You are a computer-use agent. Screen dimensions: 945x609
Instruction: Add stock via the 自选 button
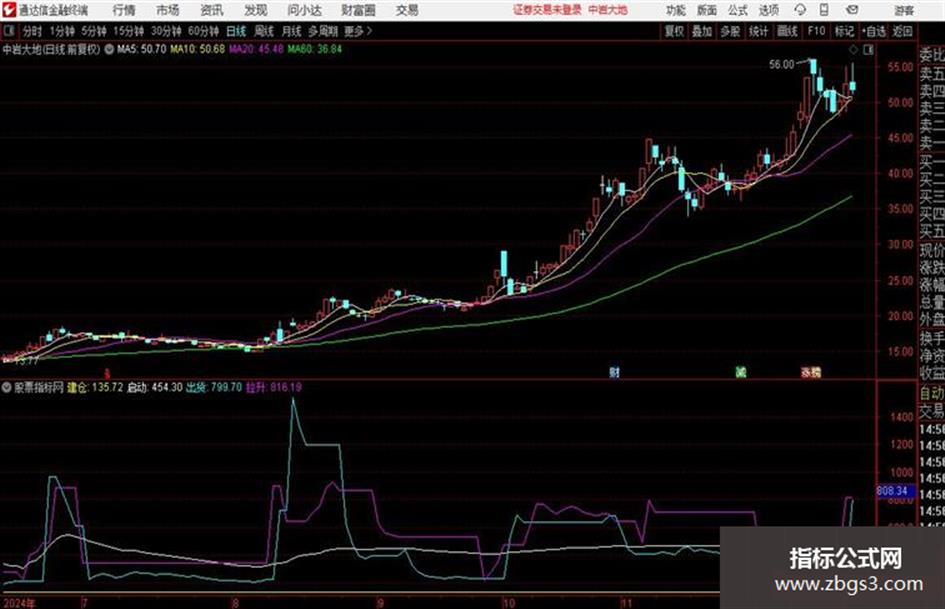point(873,31)
